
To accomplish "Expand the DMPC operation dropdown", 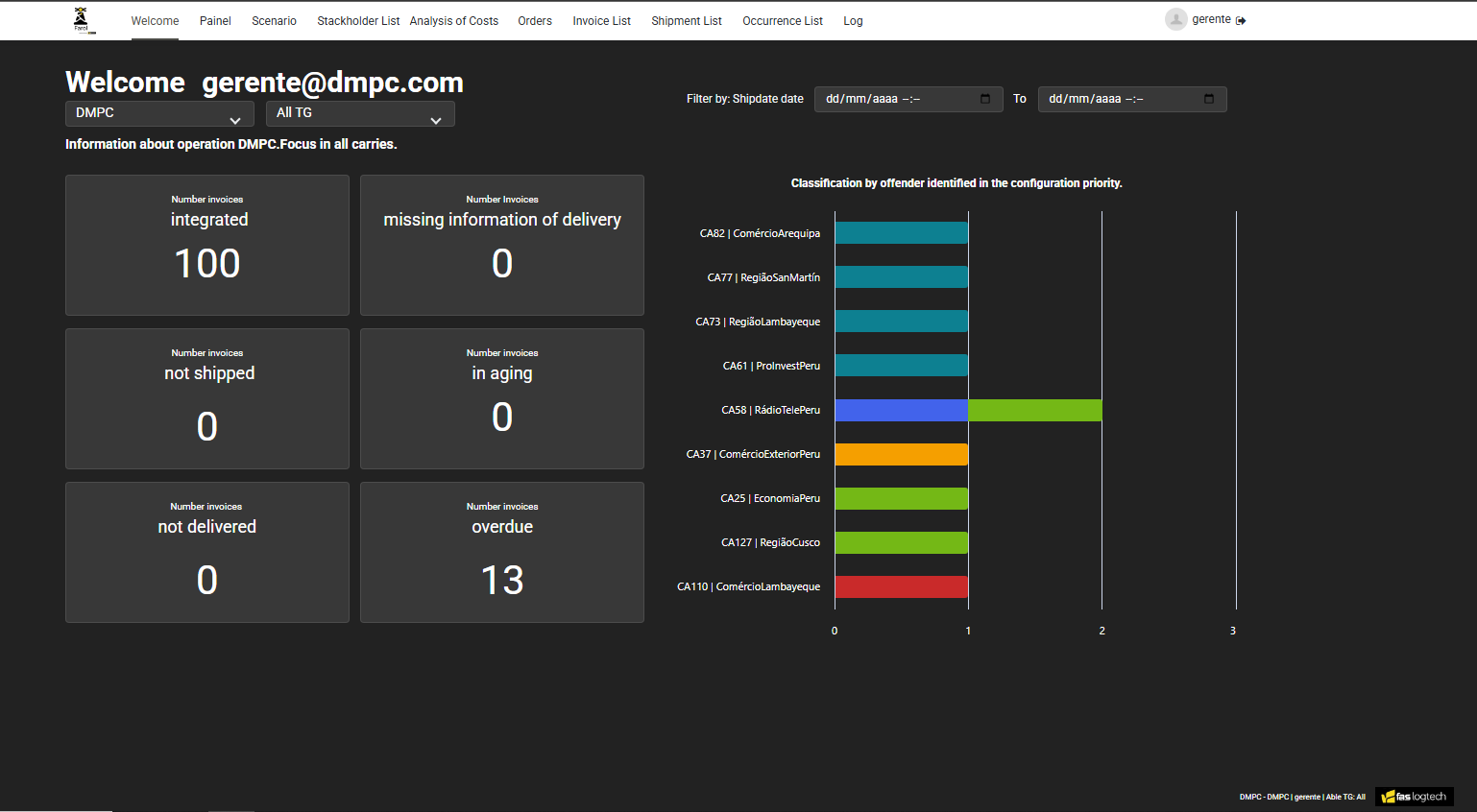I will pos(158,113).
